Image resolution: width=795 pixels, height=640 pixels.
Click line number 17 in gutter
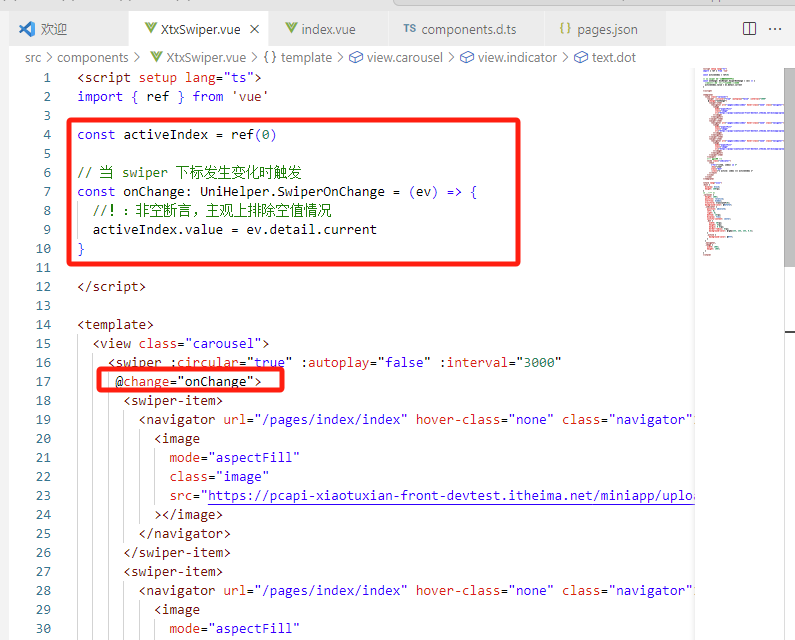tap(44, 381)
